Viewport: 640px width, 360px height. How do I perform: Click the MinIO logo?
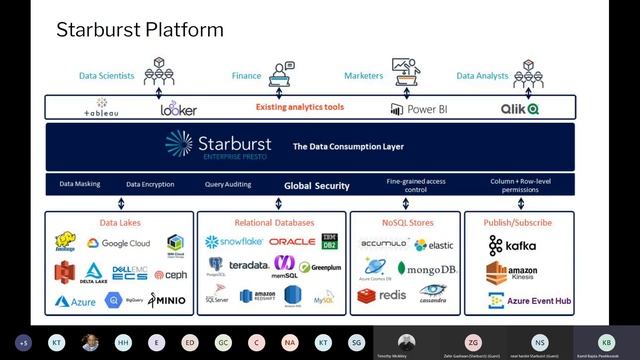(167, 300)
